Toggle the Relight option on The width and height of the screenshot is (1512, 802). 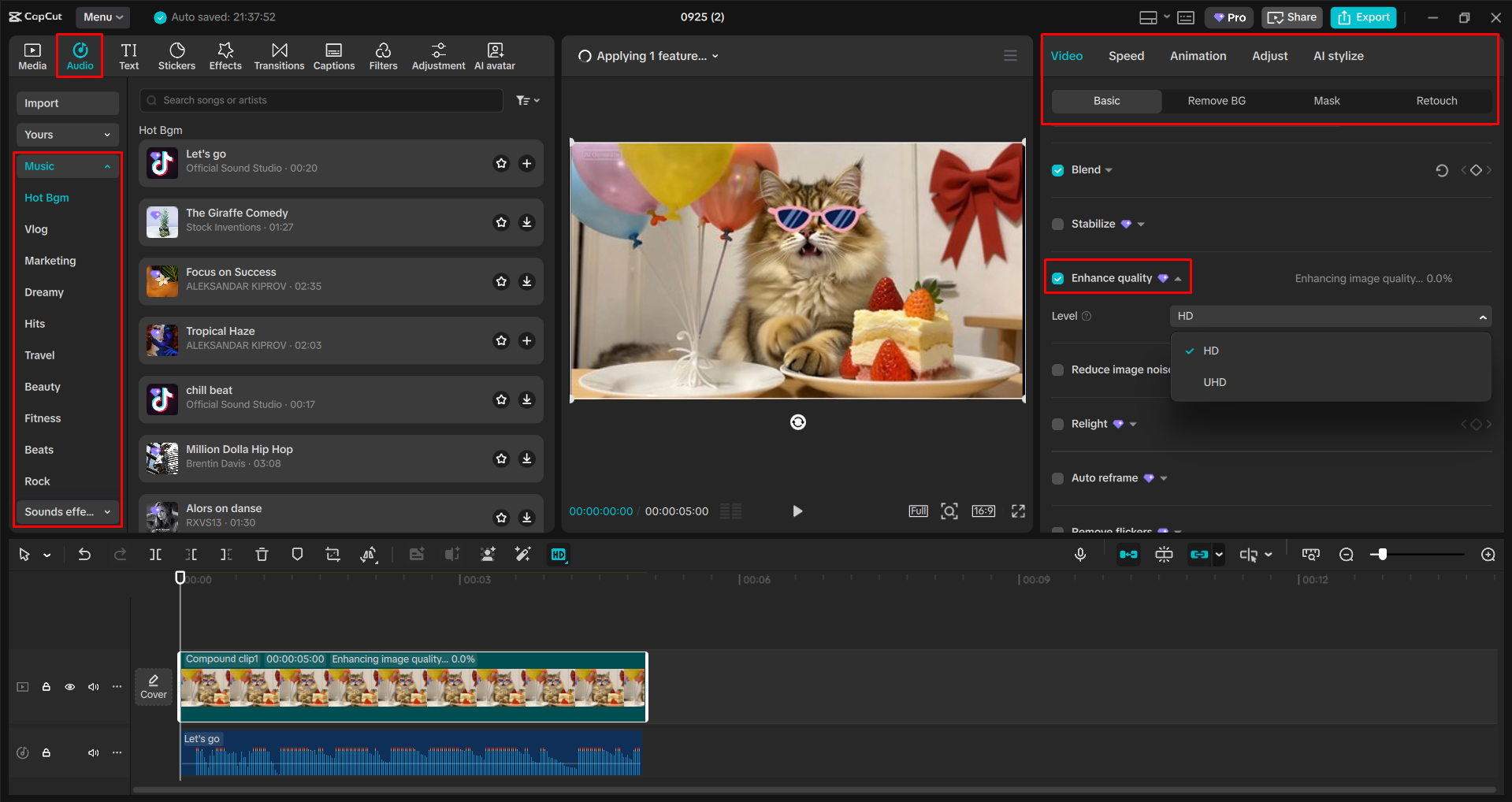[1057, 424]
